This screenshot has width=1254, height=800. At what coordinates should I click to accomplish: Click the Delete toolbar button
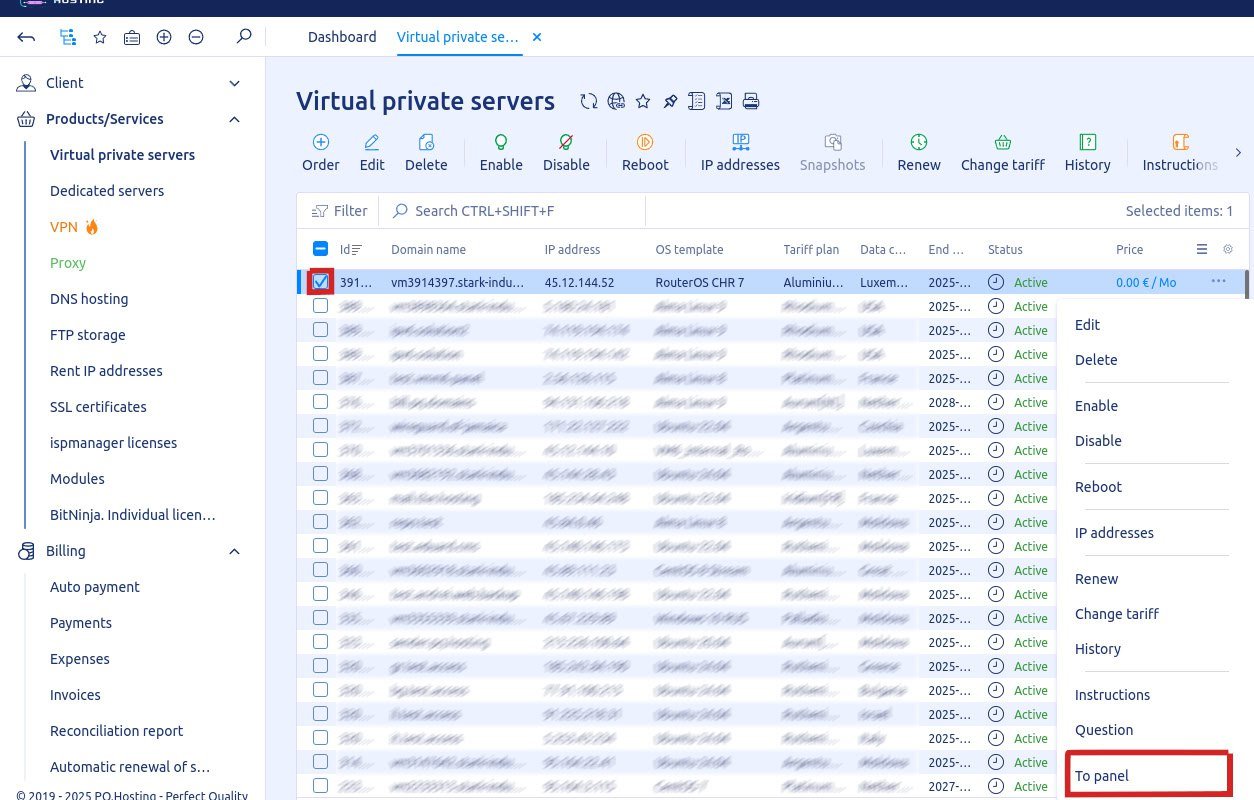click(x=426, y=153)
